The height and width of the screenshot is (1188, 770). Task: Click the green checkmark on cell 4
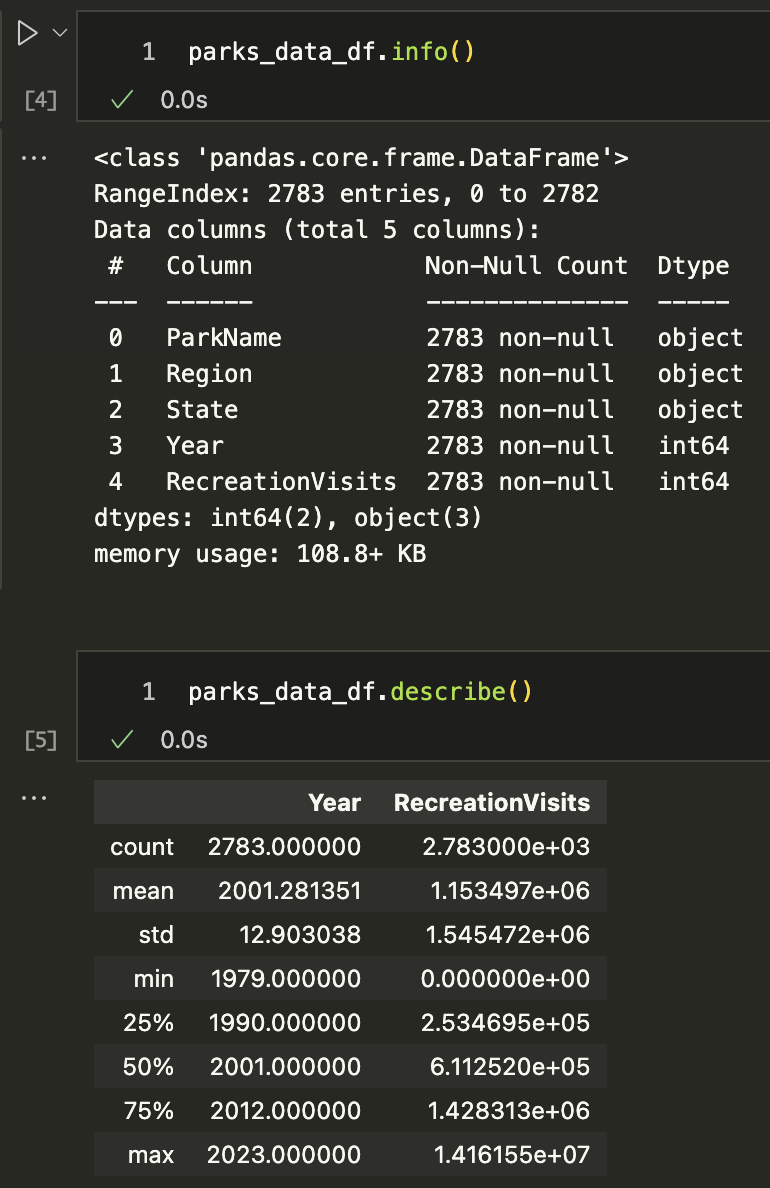tap(122, 100)
